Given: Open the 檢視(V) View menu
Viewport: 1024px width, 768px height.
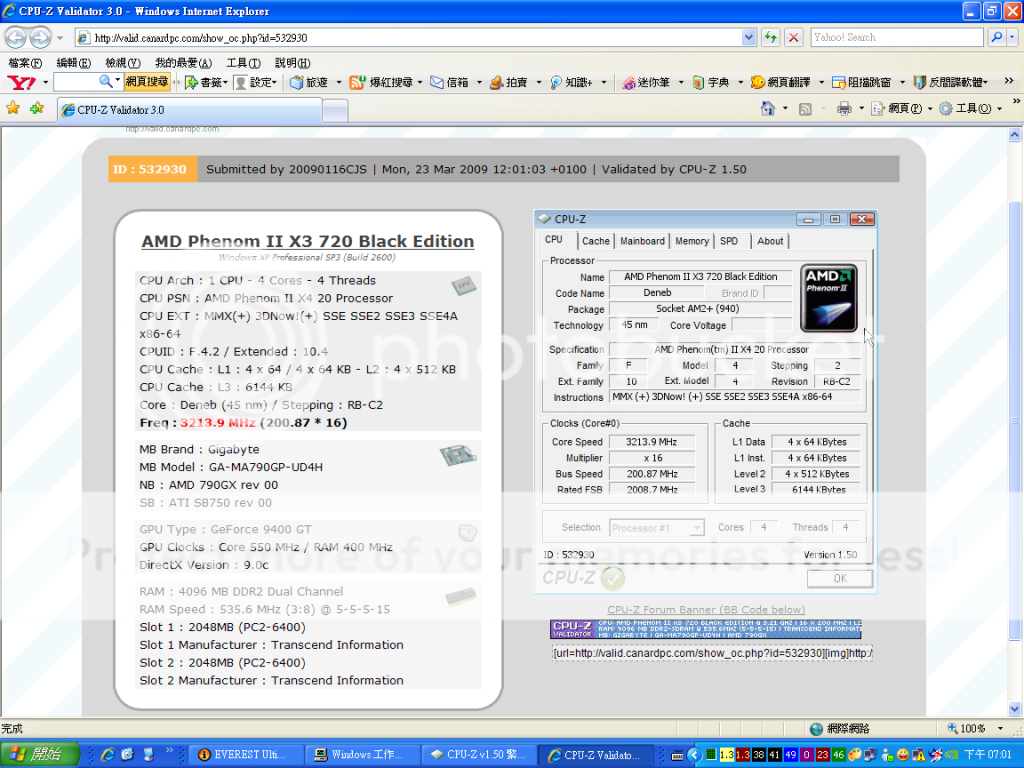Looking at the screenshot, I should pyautogui.click(x=123, y=63).
